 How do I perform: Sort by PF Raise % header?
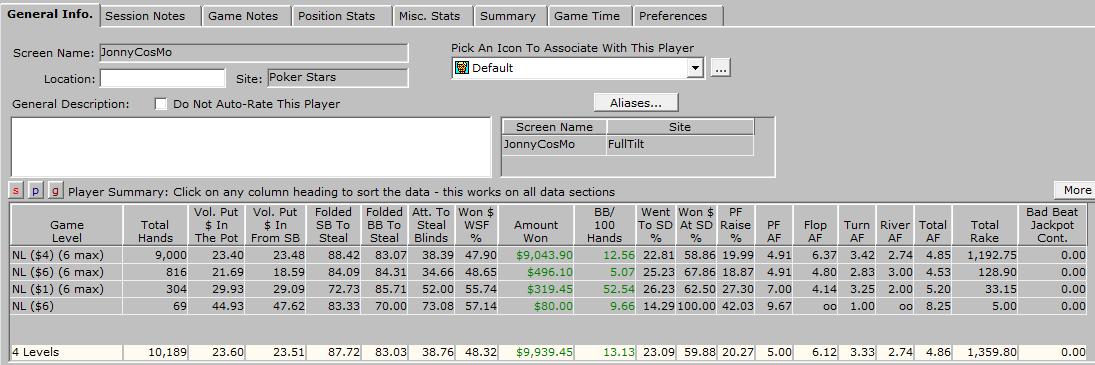coord(735,225)
